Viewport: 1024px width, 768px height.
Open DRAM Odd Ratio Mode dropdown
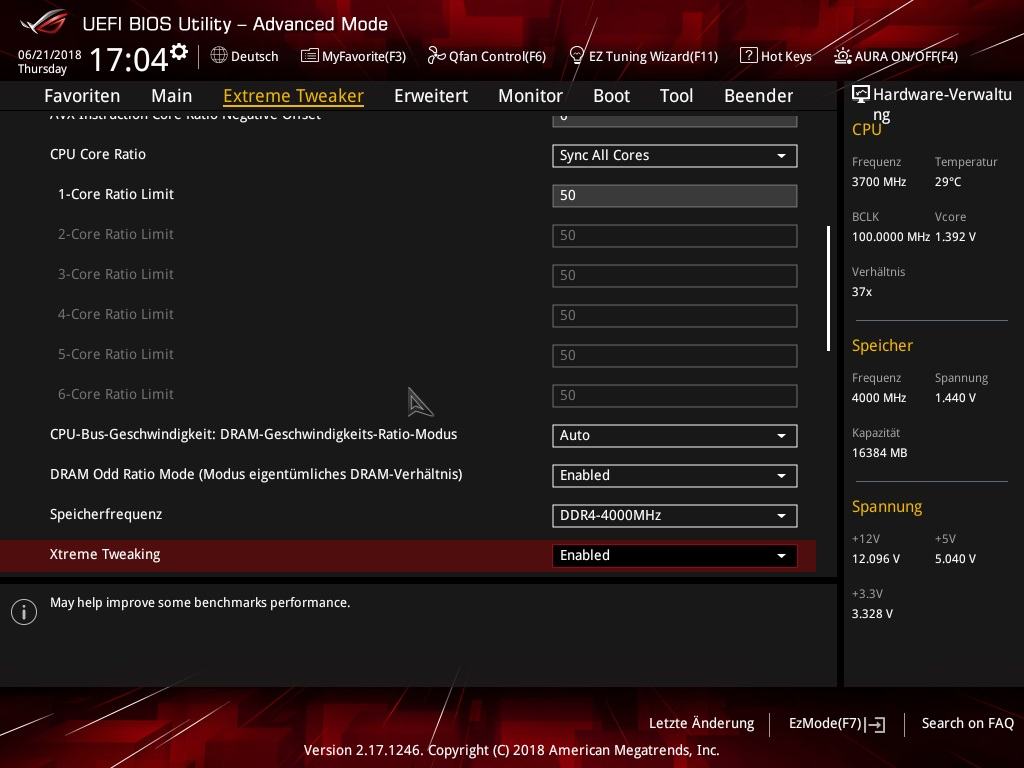pos(675,475)
